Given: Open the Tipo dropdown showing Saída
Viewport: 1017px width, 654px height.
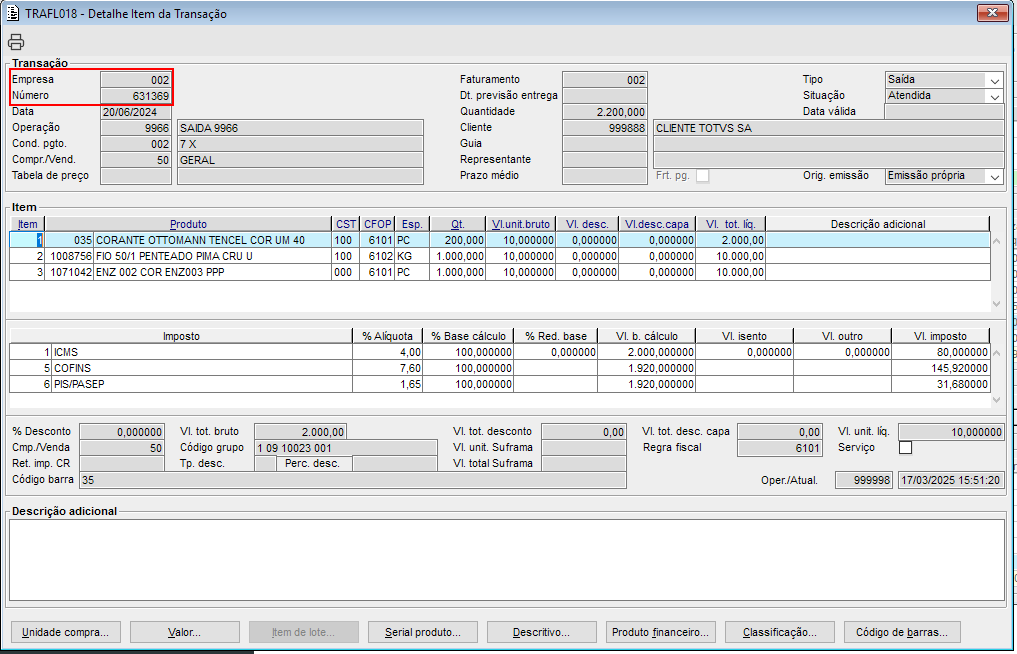Looking at the screenshot, I should click(994, 80).
